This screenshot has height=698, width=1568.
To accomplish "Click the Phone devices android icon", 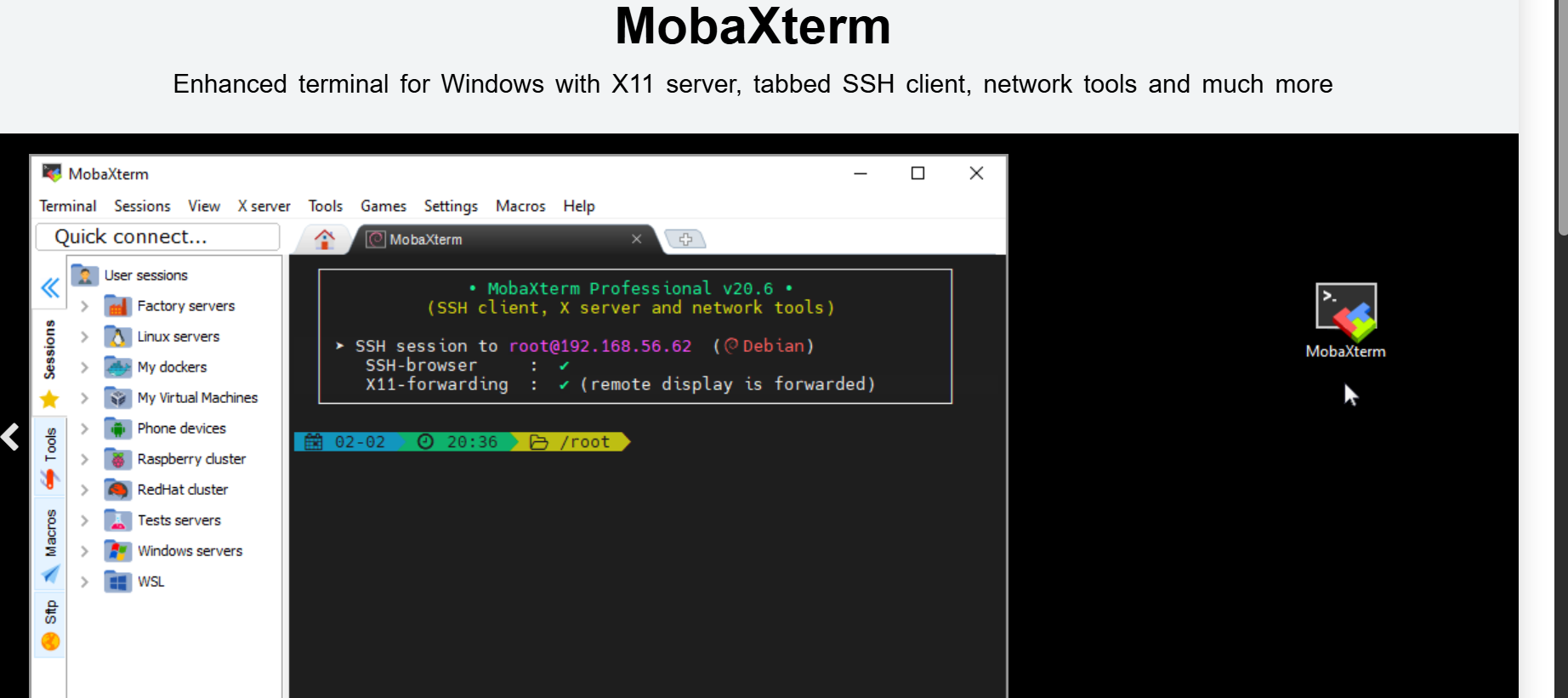I will (x=117, y=428).
